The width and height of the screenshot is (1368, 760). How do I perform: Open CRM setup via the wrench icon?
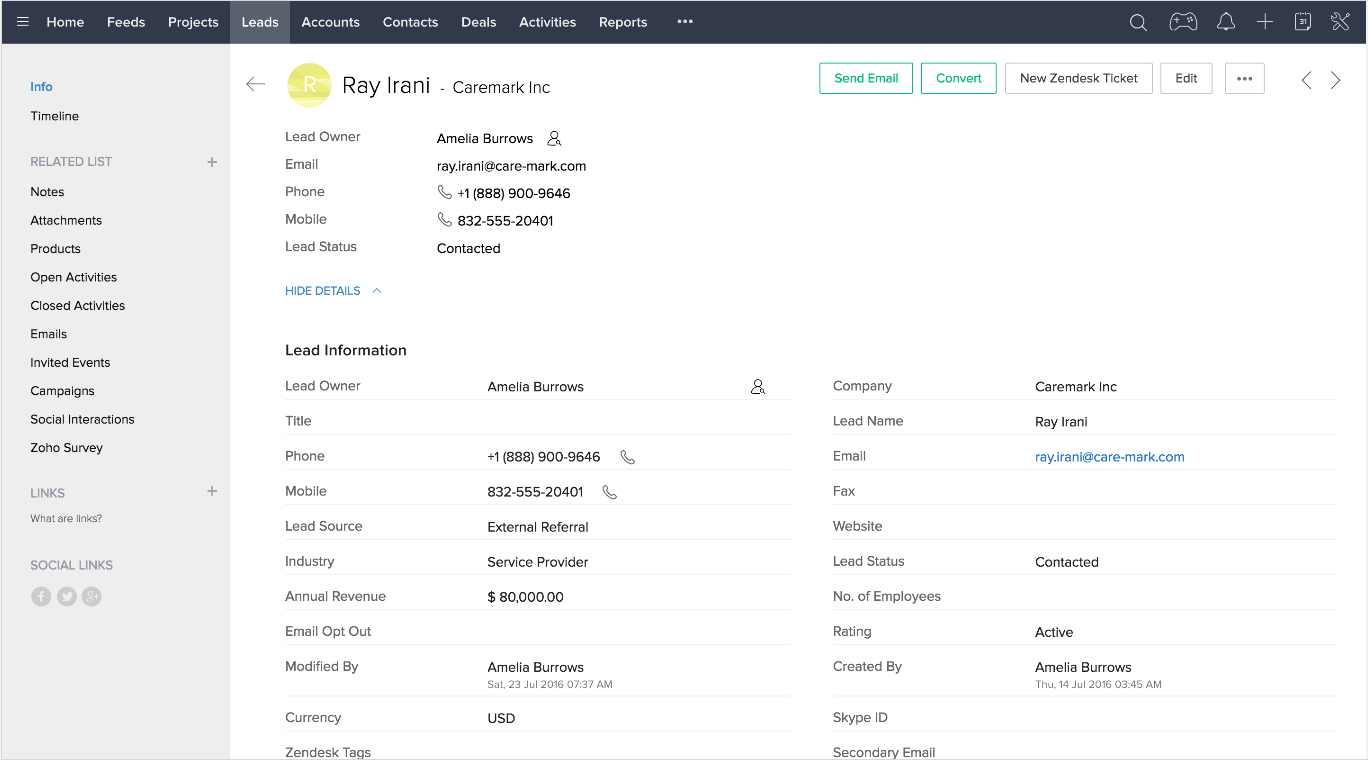coord(1340,21)
